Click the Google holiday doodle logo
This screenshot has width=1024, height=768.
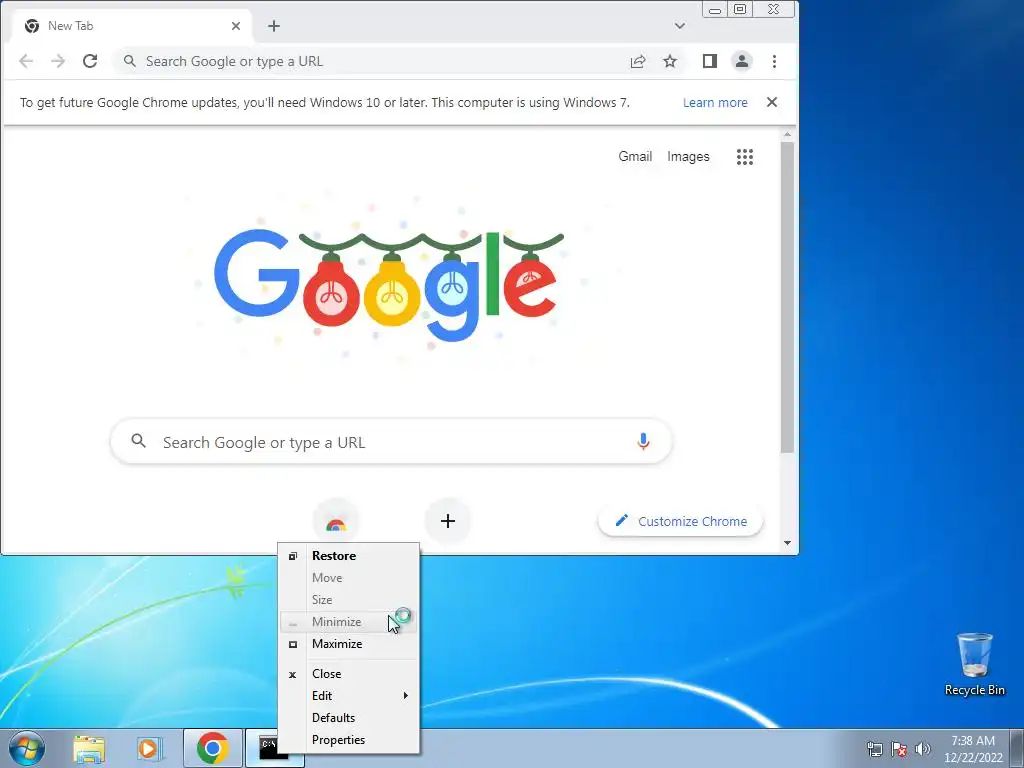click(x=389, y=285)
